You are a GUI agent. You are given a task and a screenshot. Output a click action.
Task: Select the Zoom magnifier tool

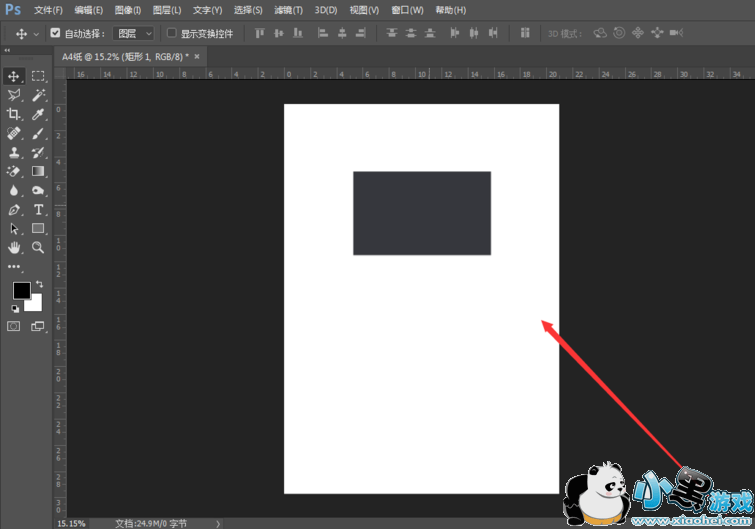[x=38, y=247]
